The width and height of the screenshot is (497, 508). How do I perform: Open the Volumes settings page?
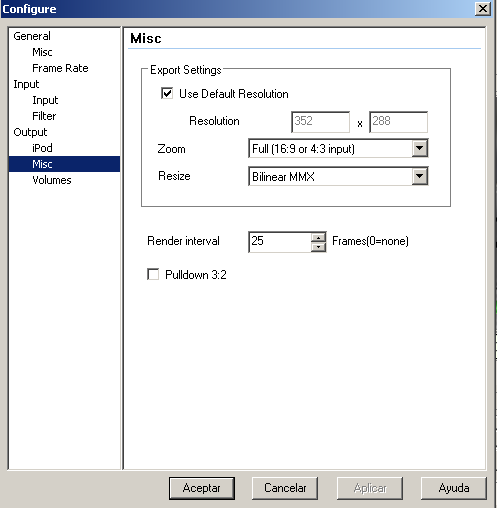click(x=52, y=180)
